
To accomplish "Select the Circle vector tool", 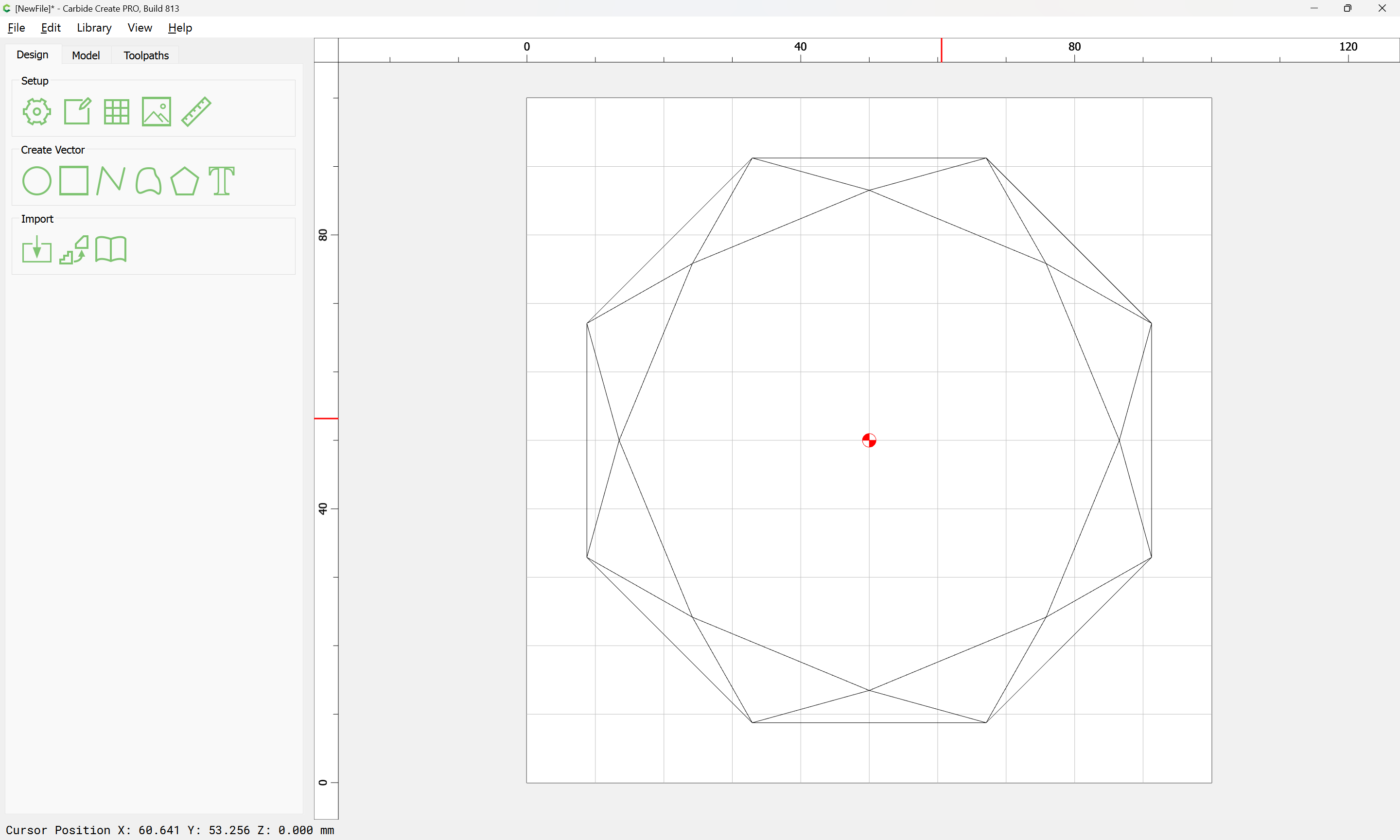I will pyautogui.click(x=37, y=180).
